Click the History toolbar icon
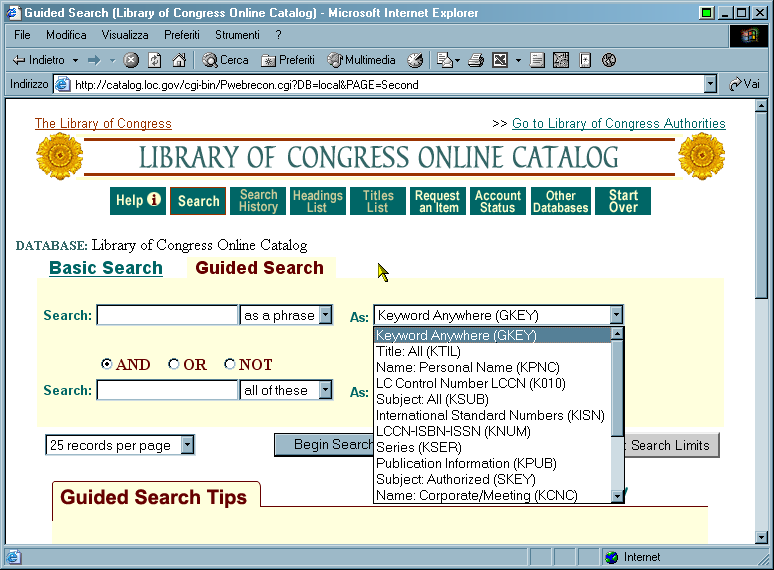774x570 pixels. [415, 60]
